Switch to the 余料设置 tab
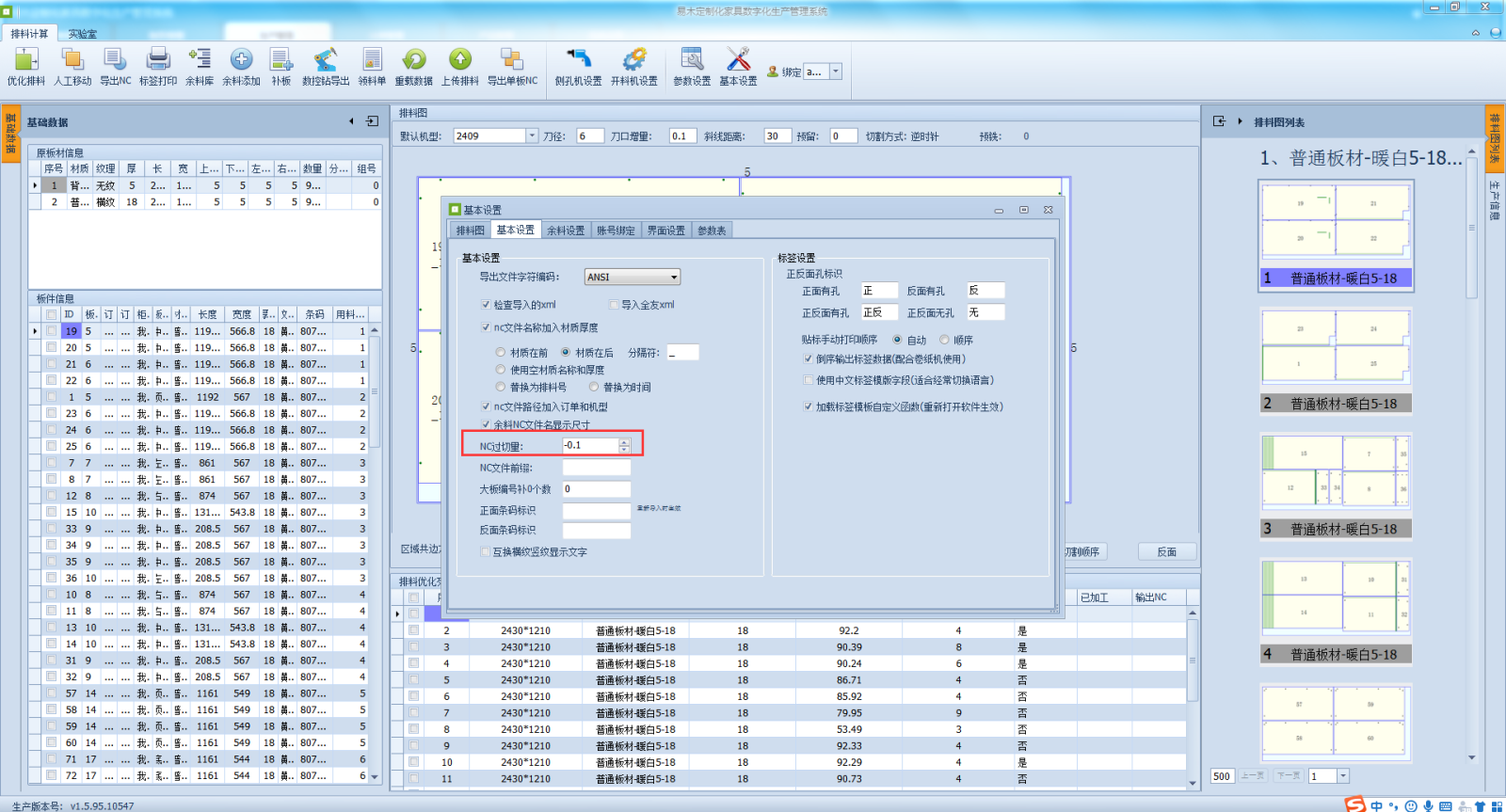 (566, 231)
